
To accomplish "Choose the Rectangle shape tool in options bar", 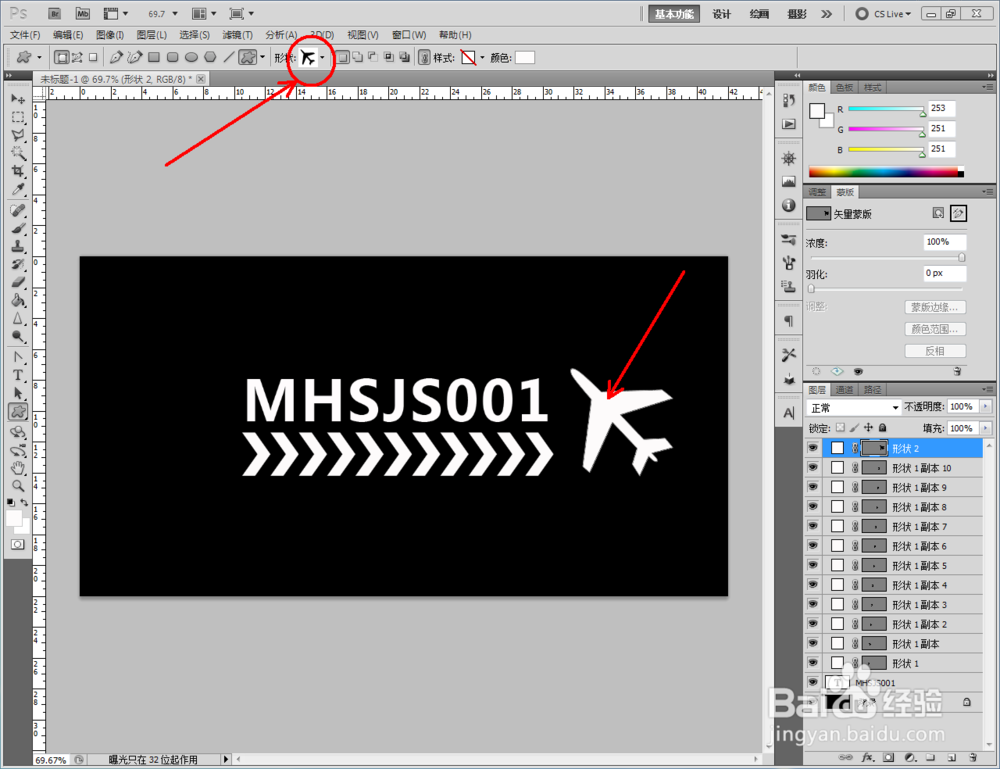I will click(154, 57).
